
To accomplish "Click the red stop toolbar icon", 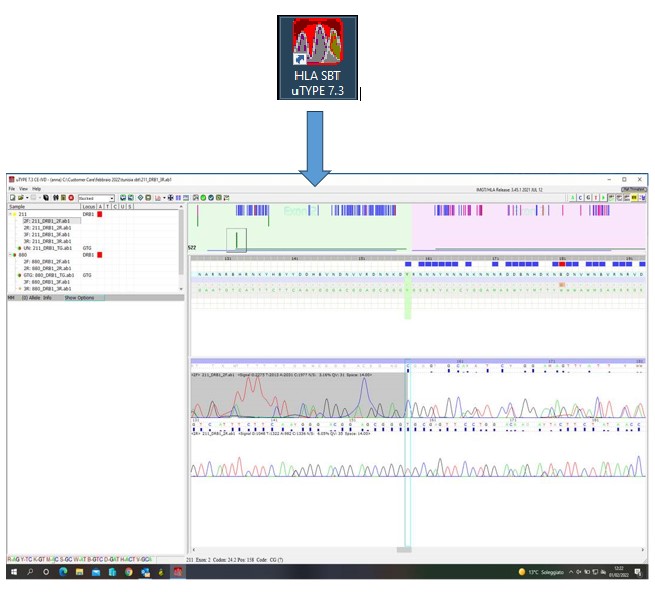I will [71, 198].
